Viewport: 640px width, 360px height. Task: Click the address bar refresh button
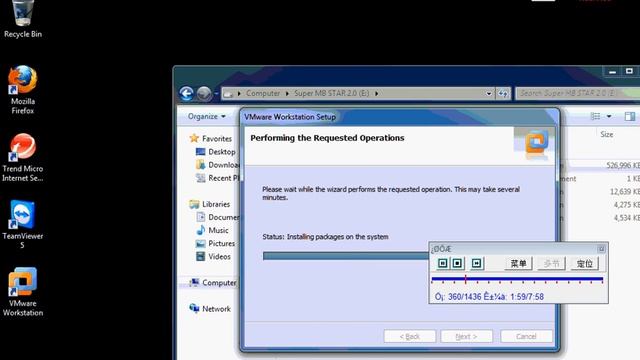click(x=503, y=93)
